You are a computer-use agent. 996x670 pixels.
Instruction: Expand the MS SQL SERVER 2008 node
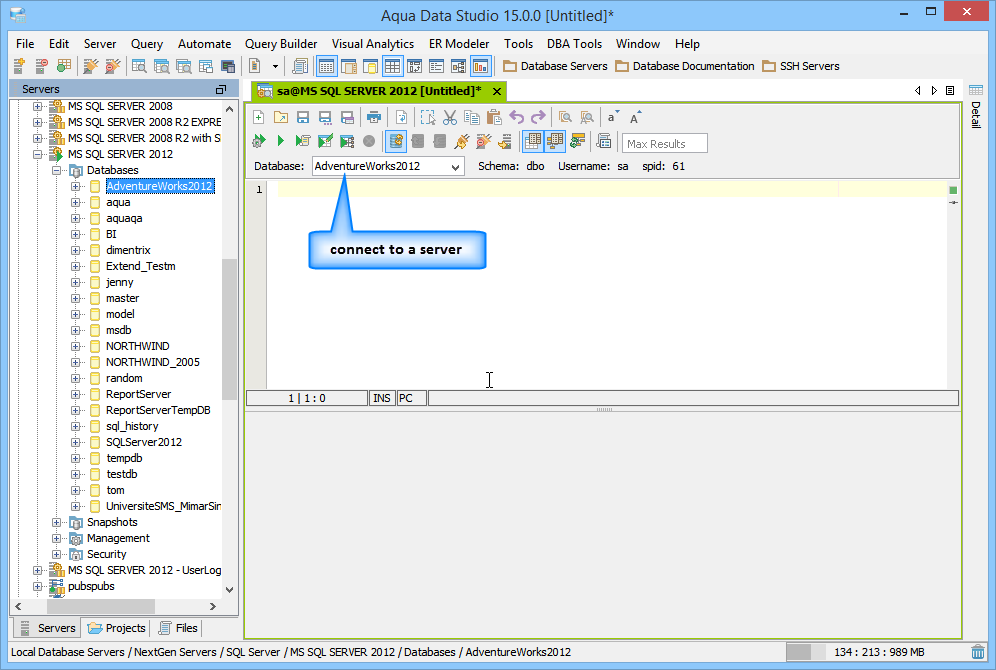(x=37, y=106)
